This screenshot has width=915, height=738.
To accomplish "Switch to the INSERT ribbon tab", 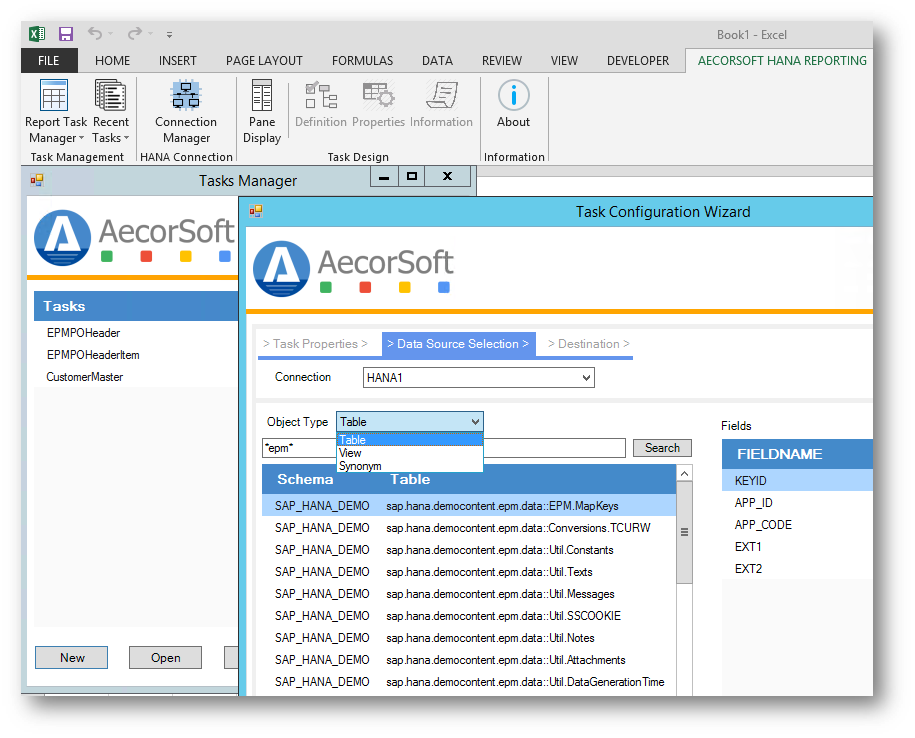I will 177,61.
